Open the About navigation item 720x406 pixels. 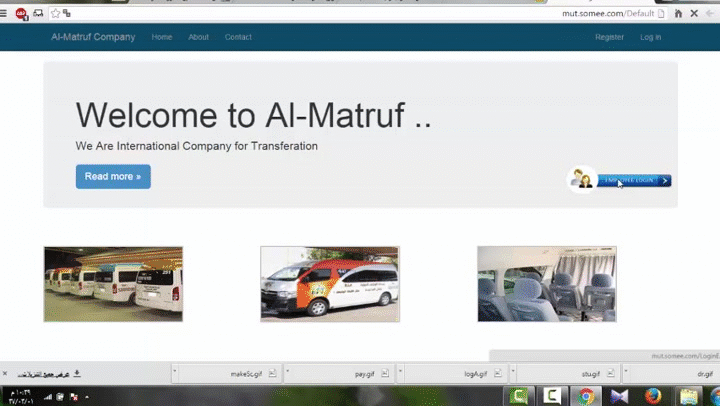[x=198, y=37]
